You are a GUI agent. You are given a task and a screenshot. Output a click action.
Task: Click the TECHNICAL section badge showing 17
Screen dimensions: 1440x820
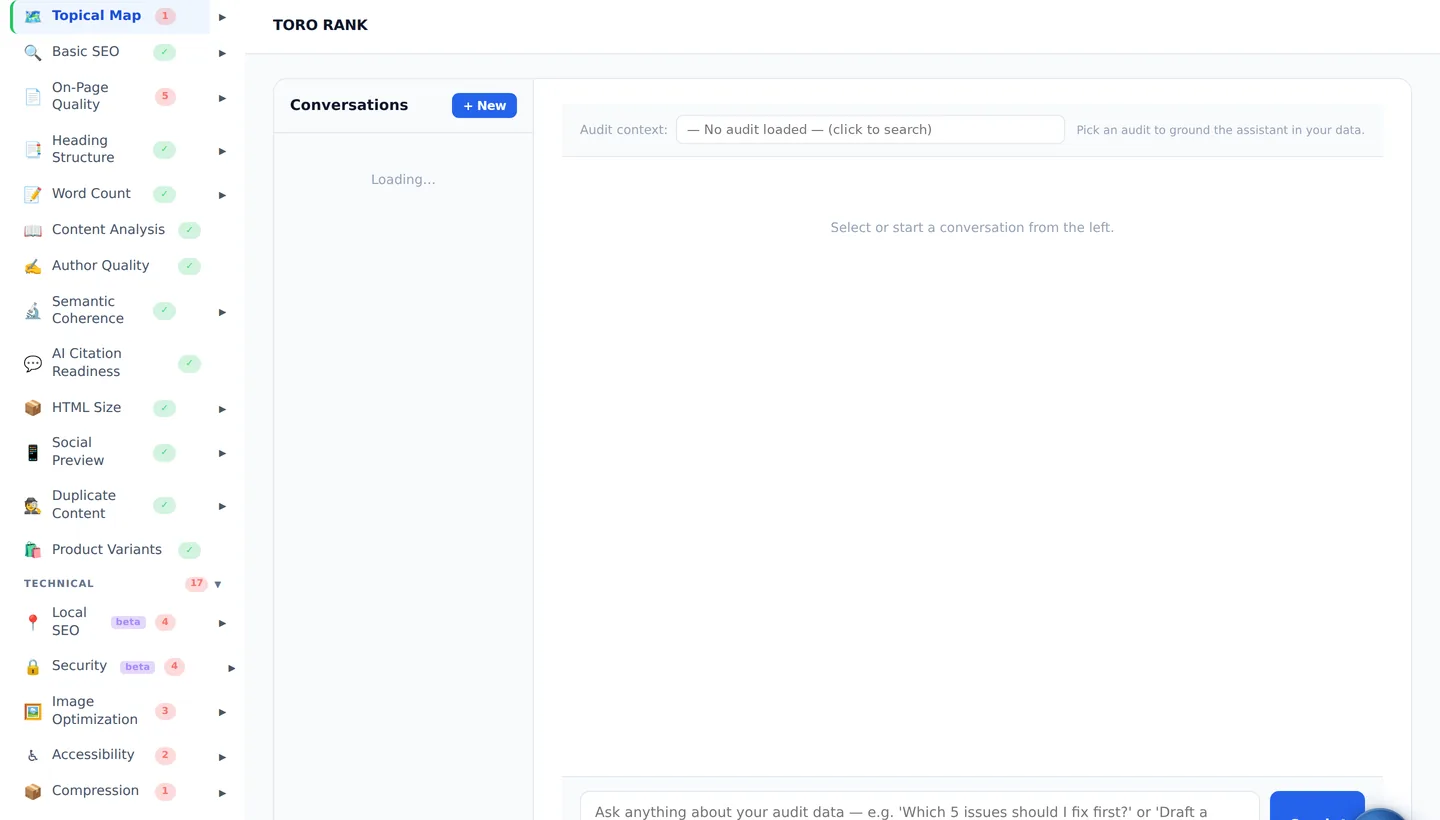click(196, 584)
